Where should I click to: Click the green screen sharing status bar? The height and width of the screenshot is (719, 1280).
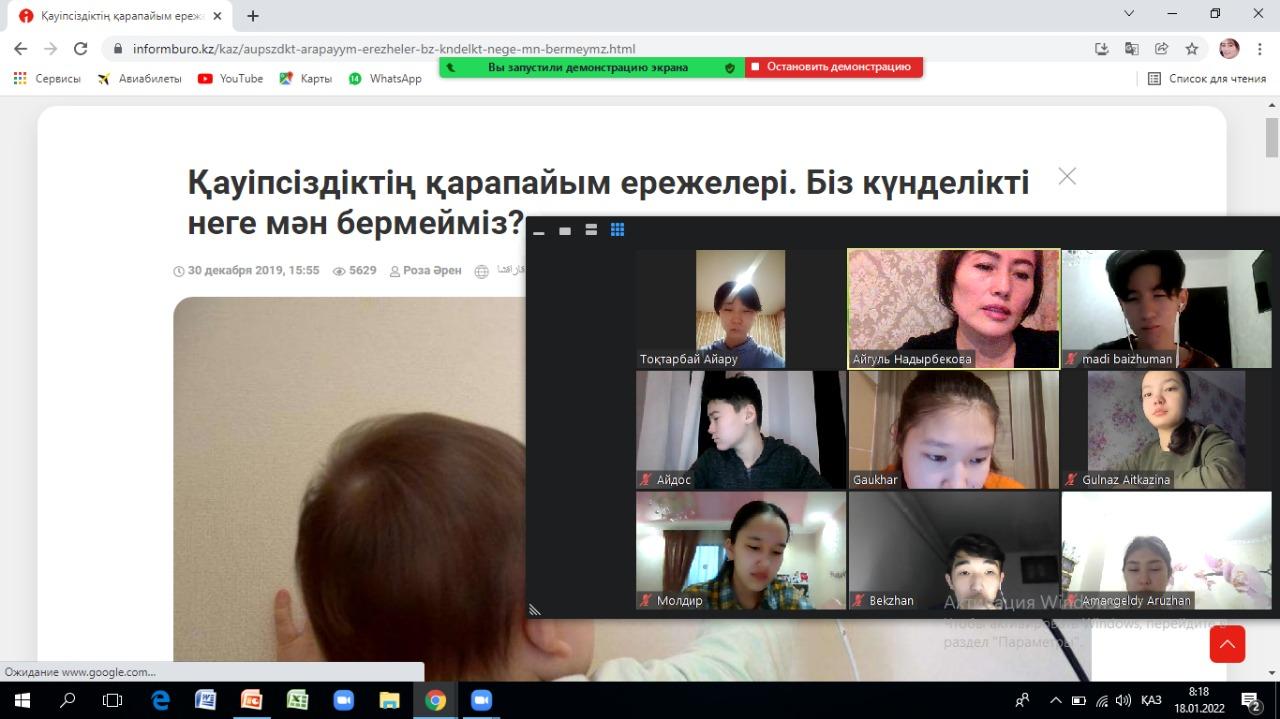coord(590,67)
